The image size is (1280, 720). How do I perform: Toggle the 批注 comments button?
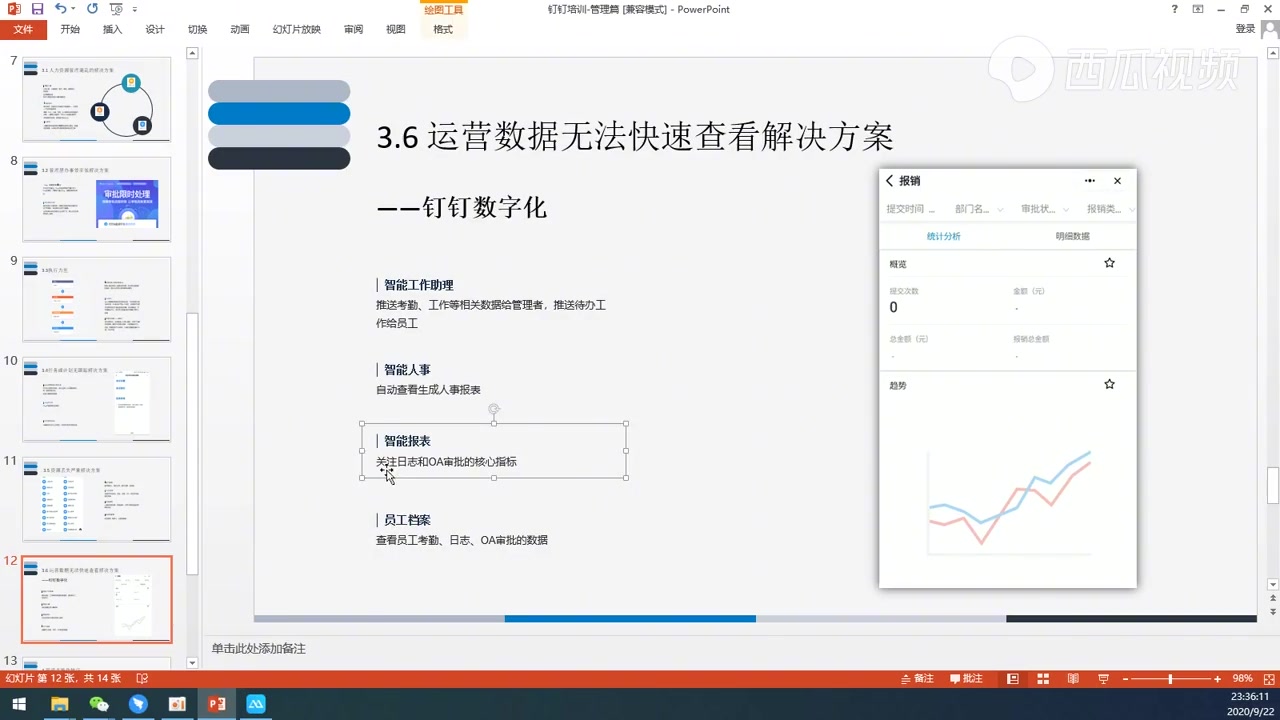tap(966, 679)
